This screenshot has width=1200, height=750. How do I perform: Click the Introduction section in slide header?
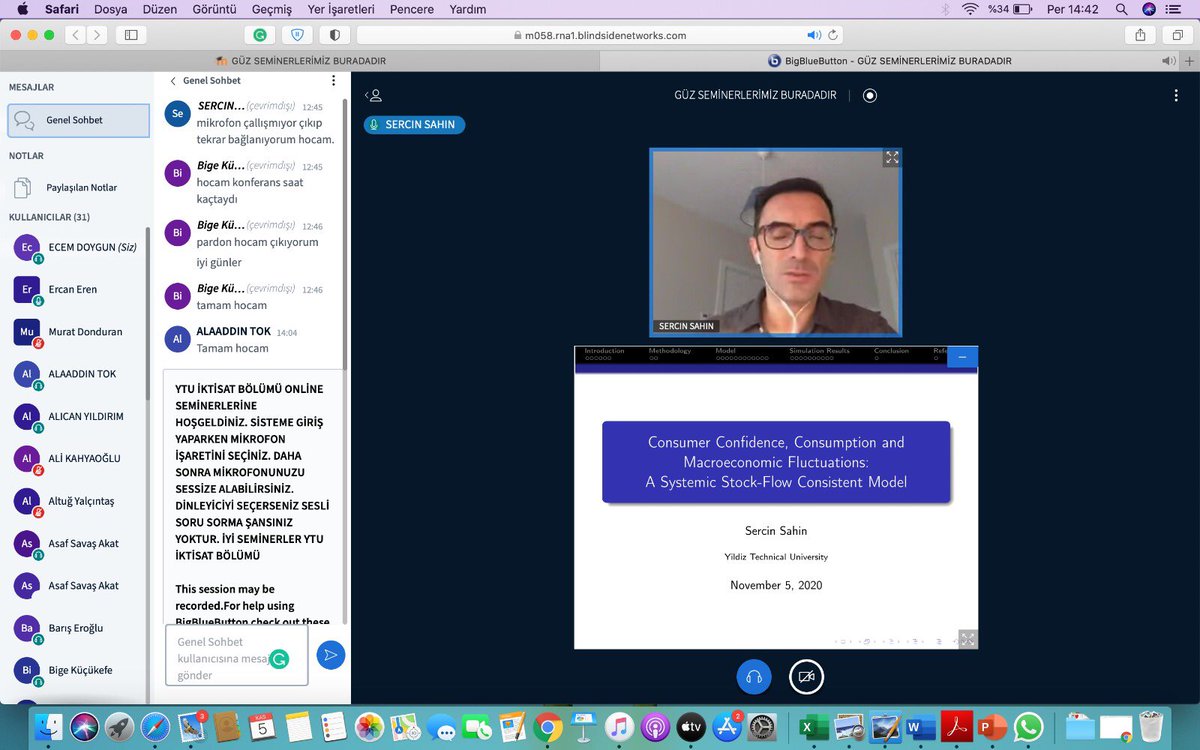point(604,351)
